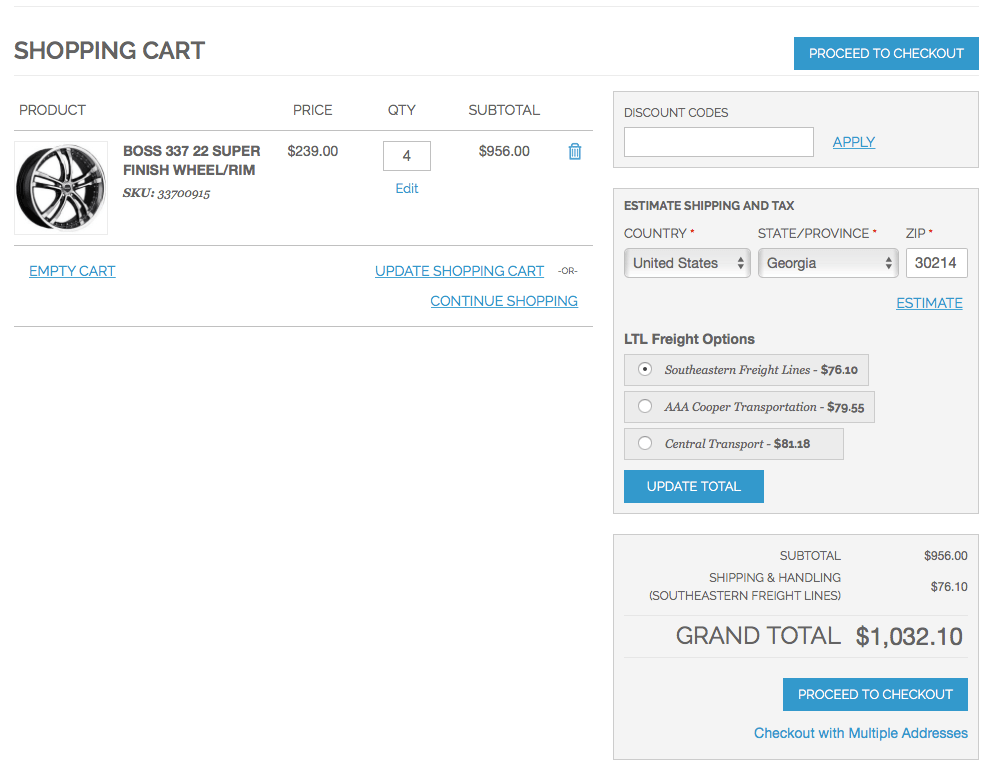This screenshot has width=985, height=766.
Task: Pick Central Transport freight option
Action: tap(644, 442)
